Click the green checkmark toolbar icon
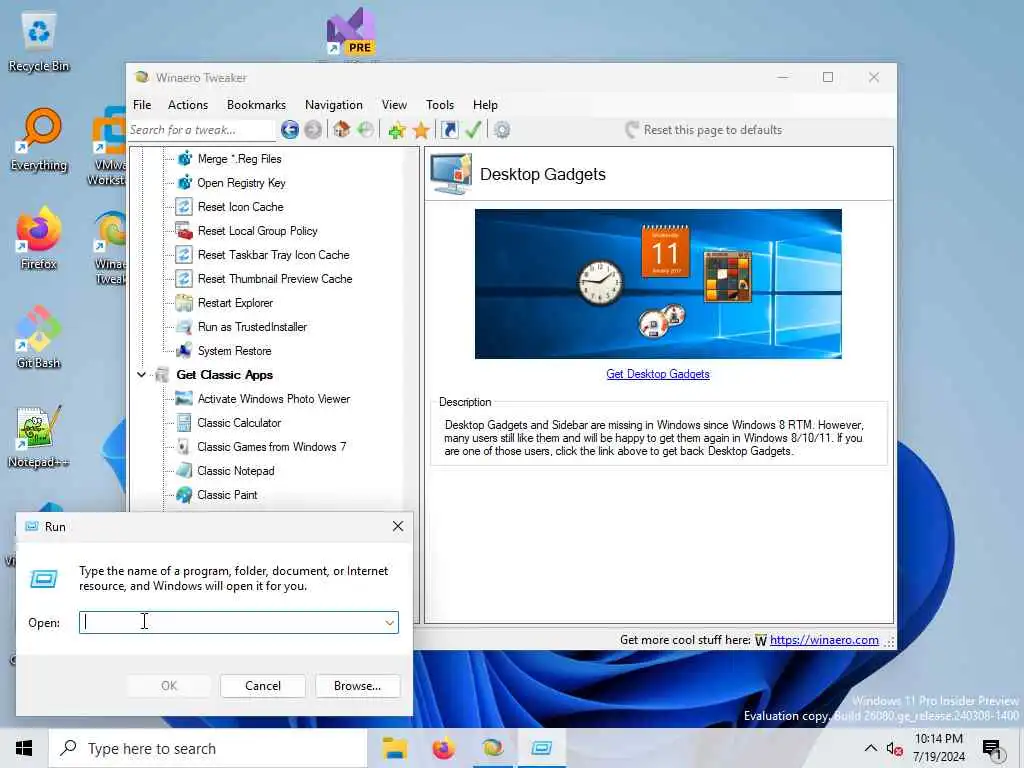 coord(473,129)
